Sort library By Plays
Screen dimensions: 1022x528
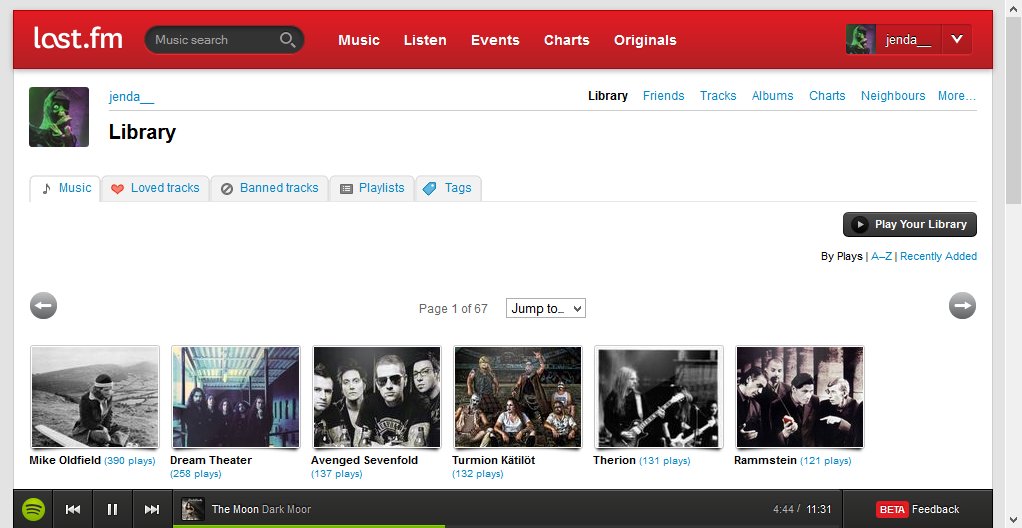[841, 256]
